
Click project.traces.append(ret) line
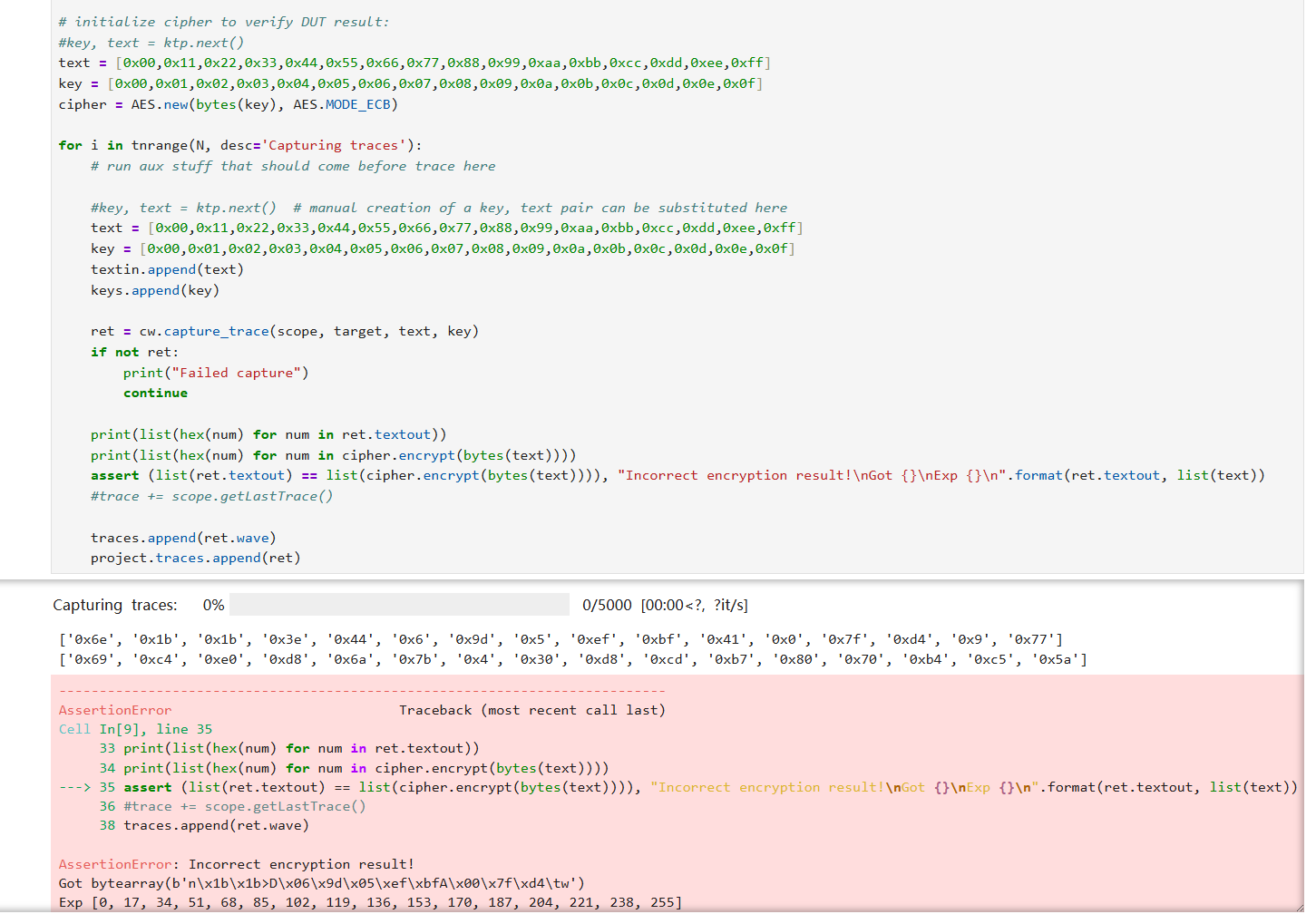tap(195, 558)
